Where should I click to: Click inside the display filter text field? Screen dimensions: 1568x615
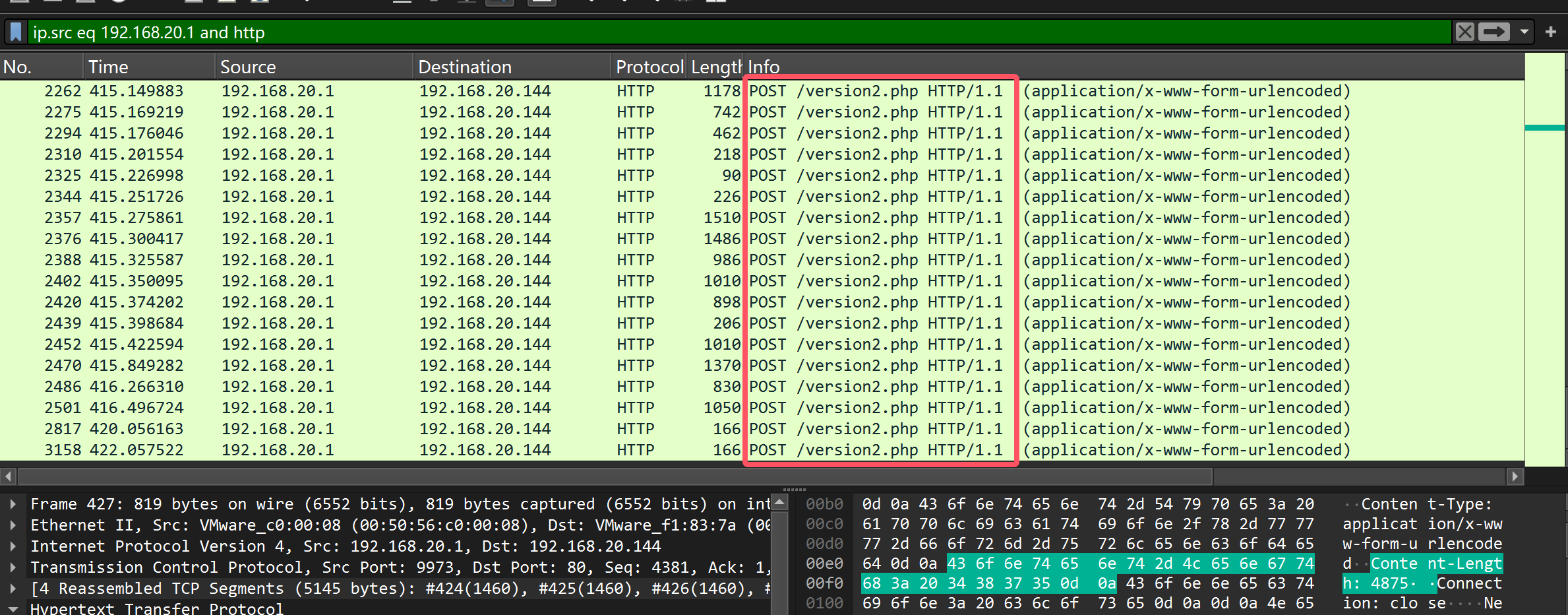(725, 32)
